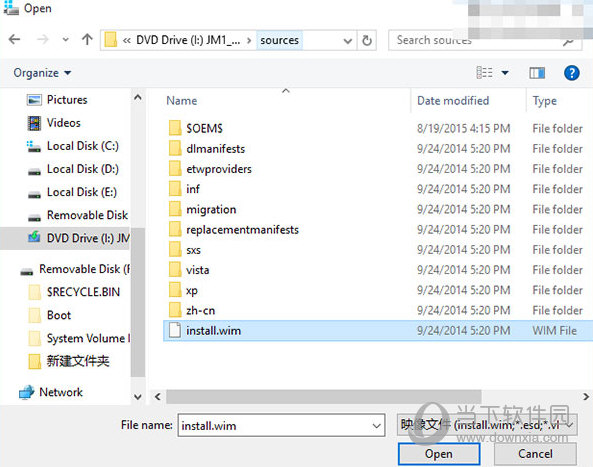This screenshot has height=467, width=593.
Task: Select the xp folder icon
Action: pos(175,290)
